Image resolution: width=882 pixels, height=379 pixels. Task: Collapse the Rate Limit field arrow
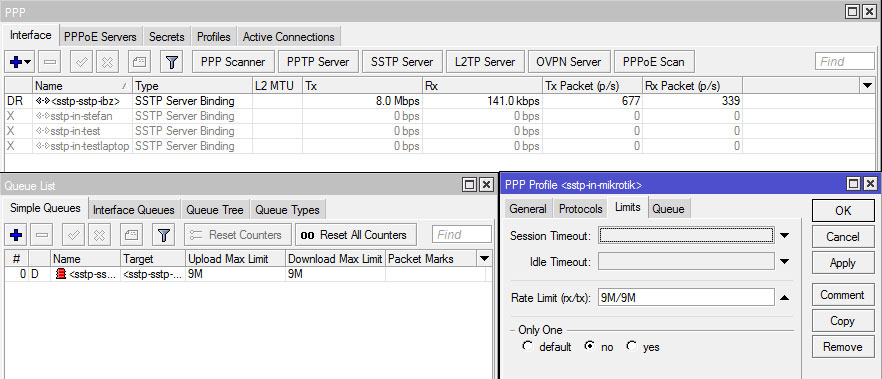point(784,298)
